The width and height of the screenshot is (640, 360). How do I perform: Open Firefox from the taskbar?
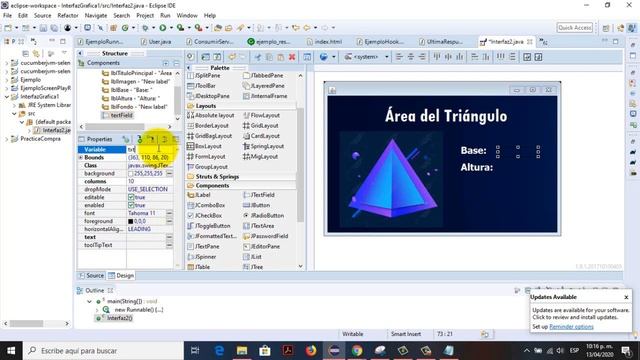[311, 351]
